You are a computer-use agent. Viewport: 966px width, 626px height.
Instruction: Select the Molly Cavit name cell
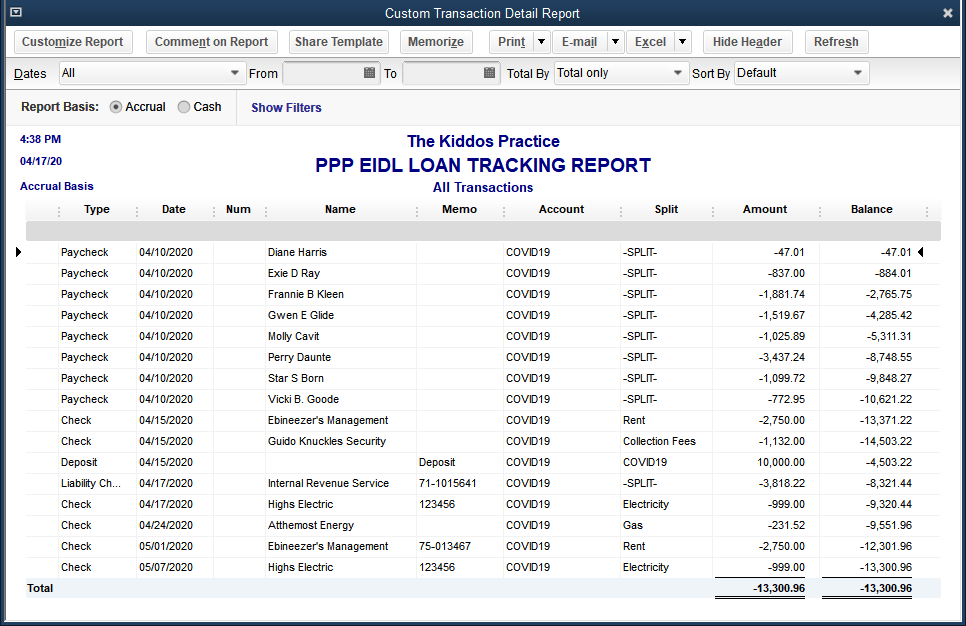[293, 336]
